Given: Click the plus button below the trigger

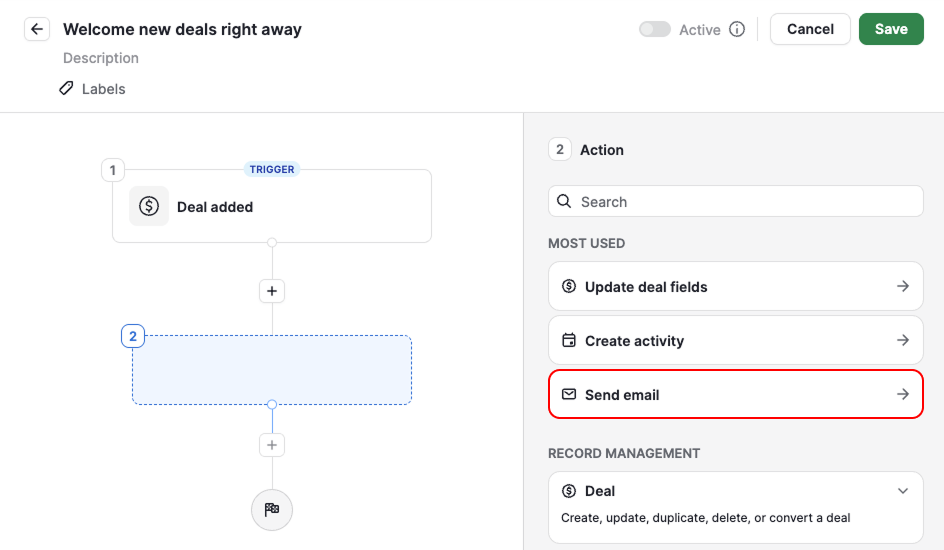Looking at the screenshot, I should (x=272, y=291).
